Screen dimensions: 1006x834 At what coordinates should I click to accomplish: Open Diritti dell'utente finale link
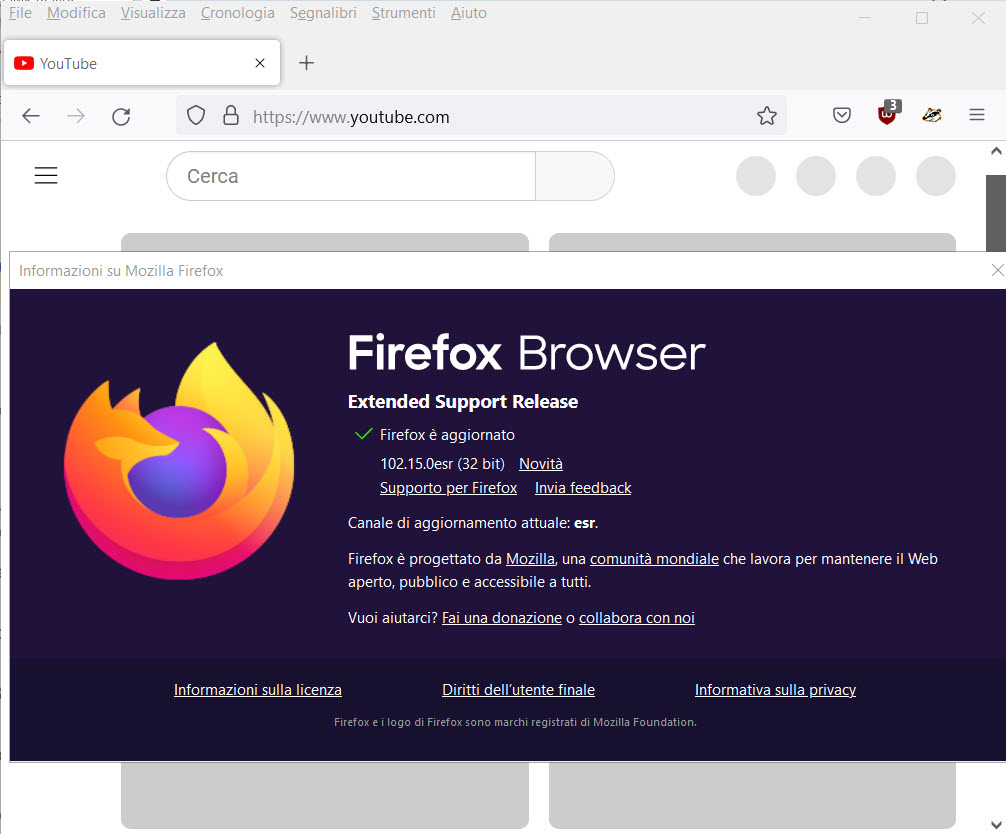pyautogui.click(x=518, y=690)
